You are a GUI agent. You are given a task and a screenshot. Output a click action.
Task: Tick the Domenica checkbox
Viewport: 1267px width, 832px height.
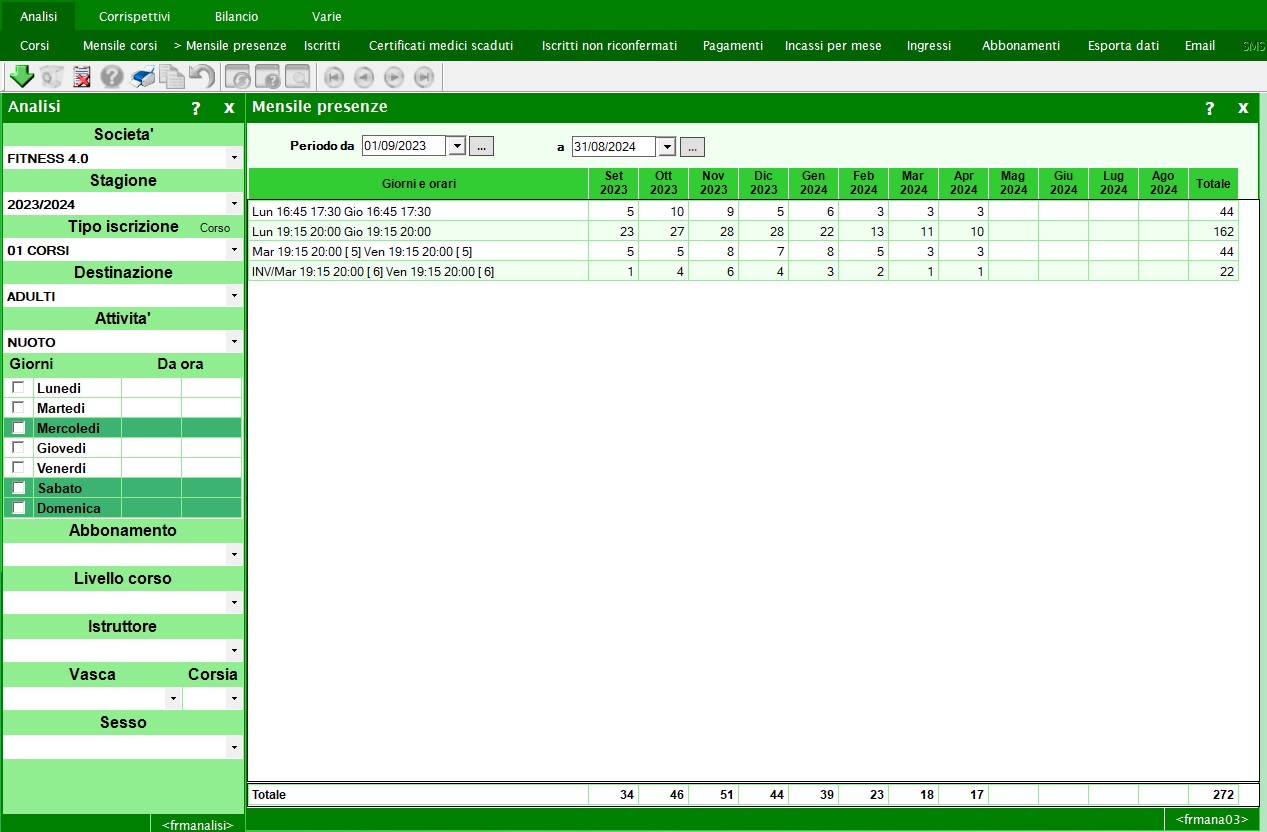[18, 508]
